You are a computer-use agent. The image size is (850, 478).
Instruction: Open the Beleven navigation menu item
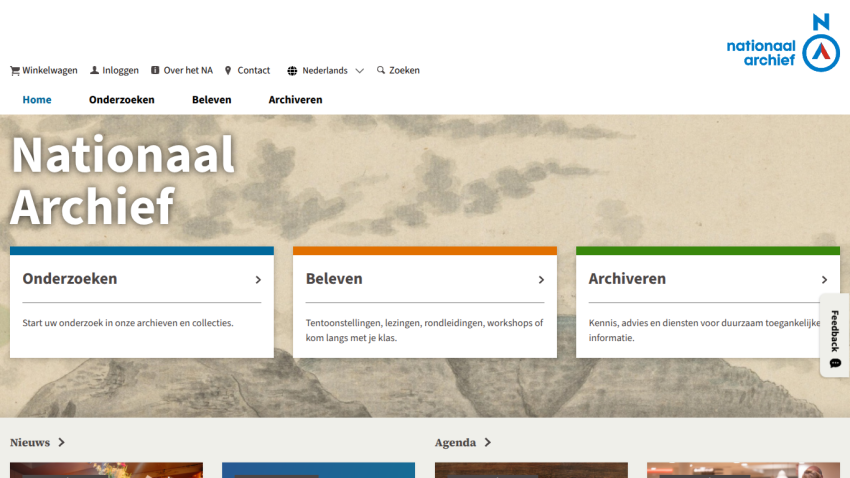click(211, 100)
